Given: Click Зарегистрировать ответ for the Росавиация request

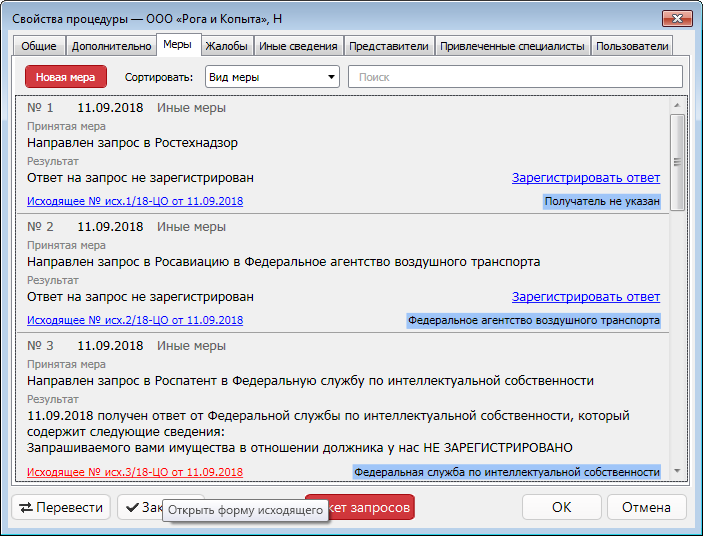Looking at the screenshot, I should 585,297.
